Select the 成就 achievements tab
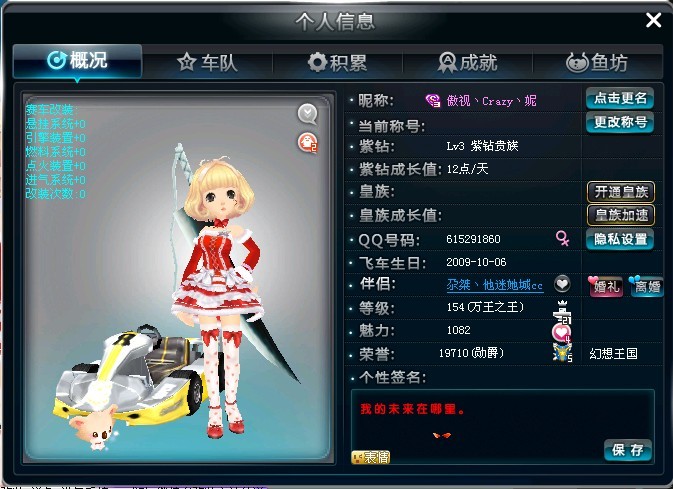Screen dimensions: 673x489 468,63
